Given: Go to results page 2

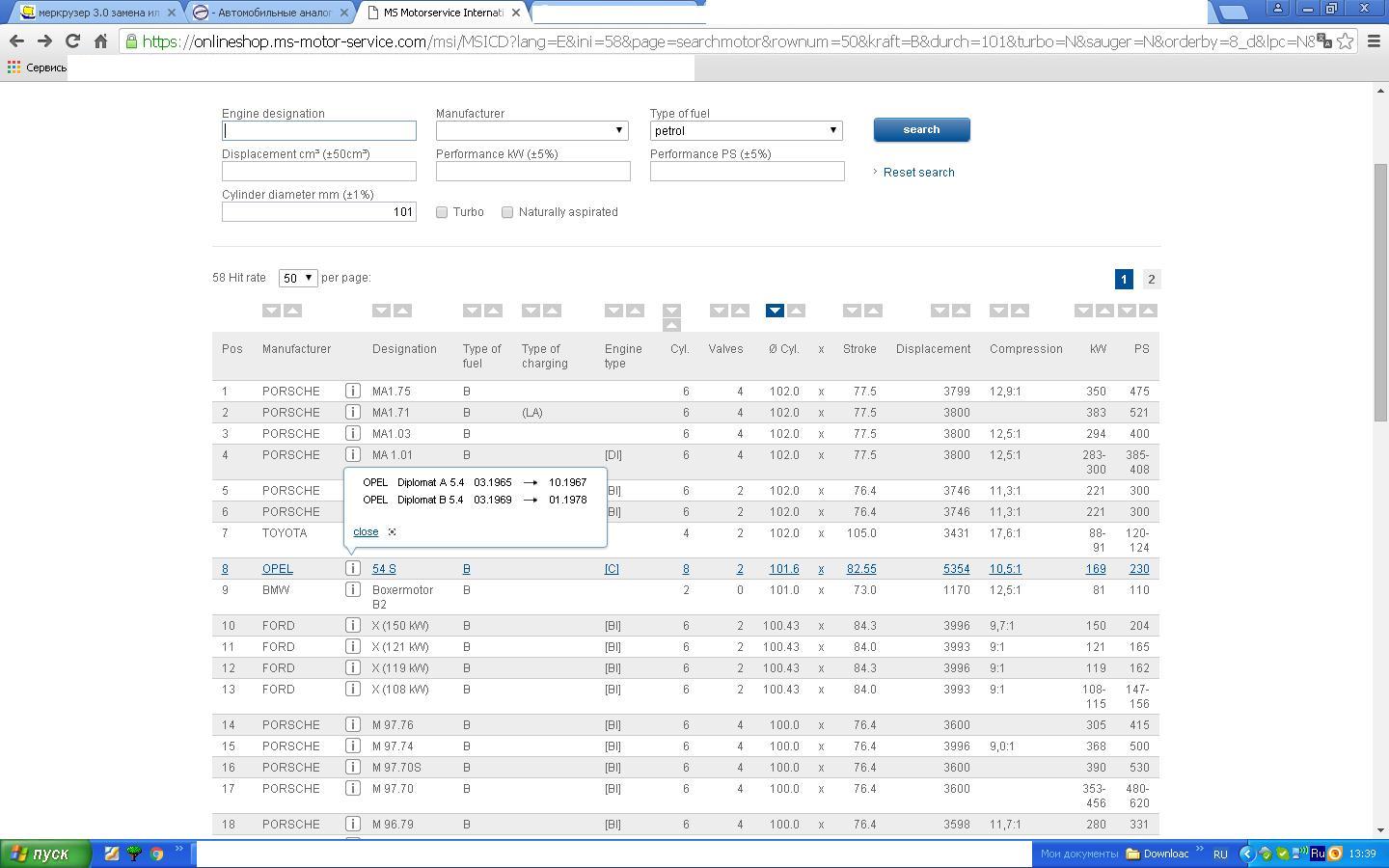Looking at the screenshot, I should (x=1151, y=280).
